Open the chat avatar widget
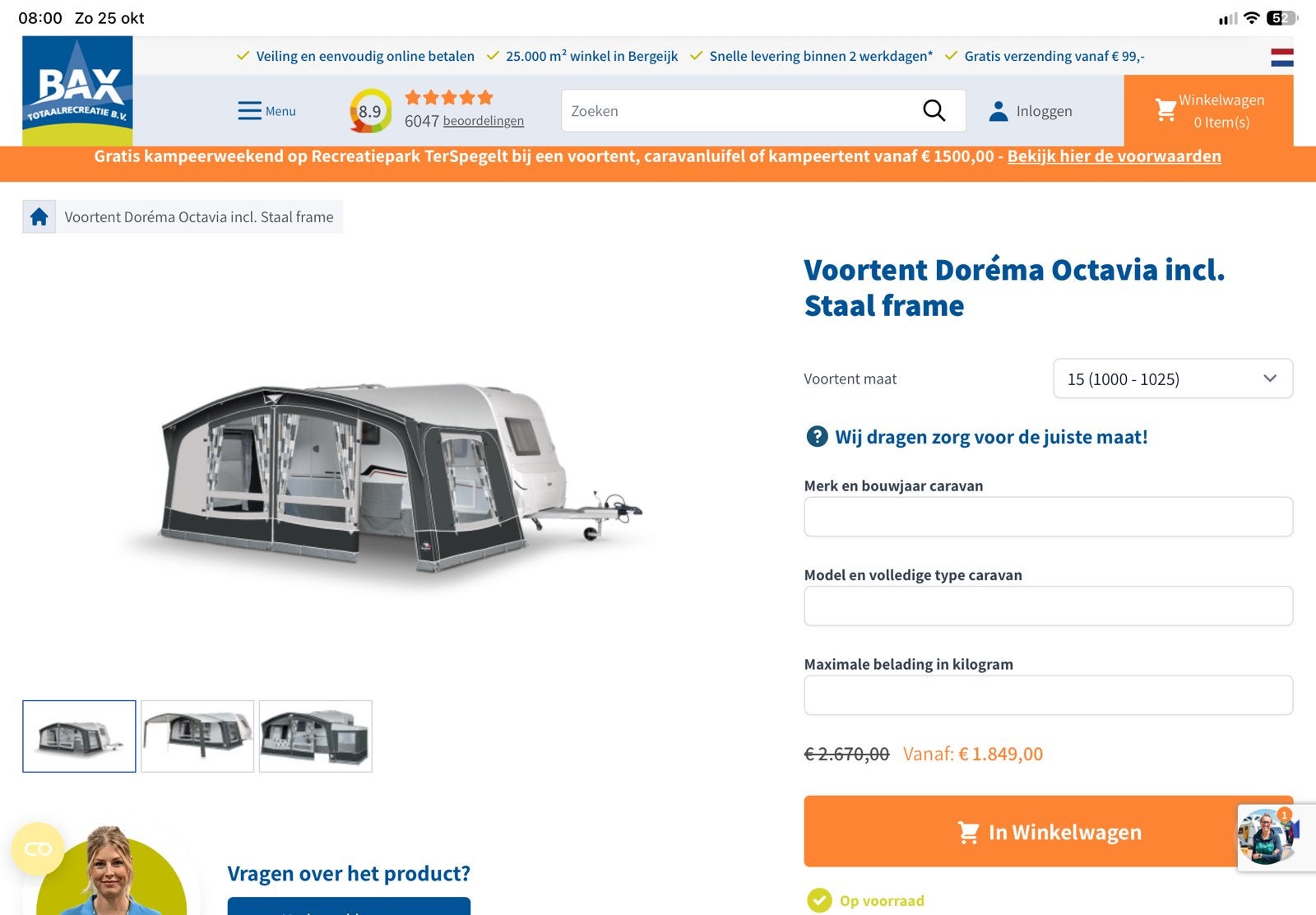 pyautogui.click(x=1267, y=837)
